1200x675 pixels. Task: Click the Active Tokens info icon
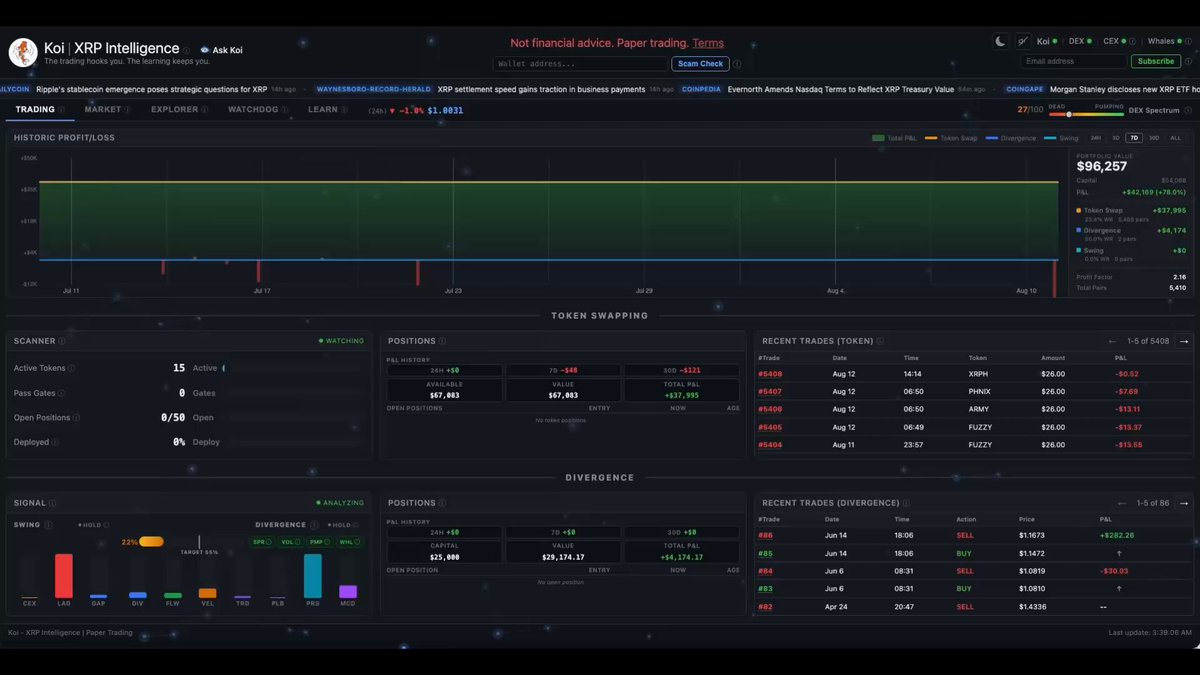pos(71,368)
